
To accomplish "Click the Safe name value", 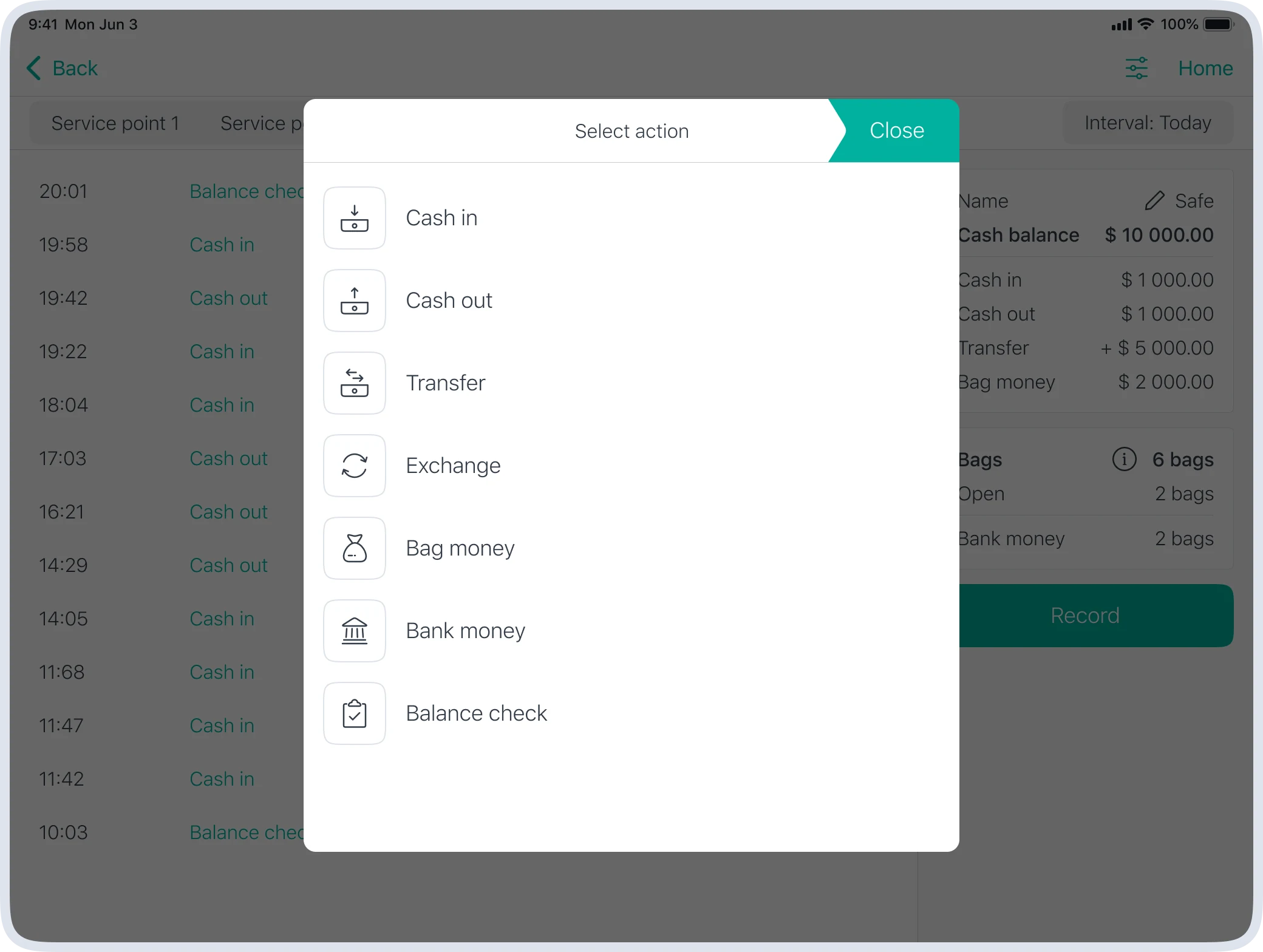I will pos(1194,201).
